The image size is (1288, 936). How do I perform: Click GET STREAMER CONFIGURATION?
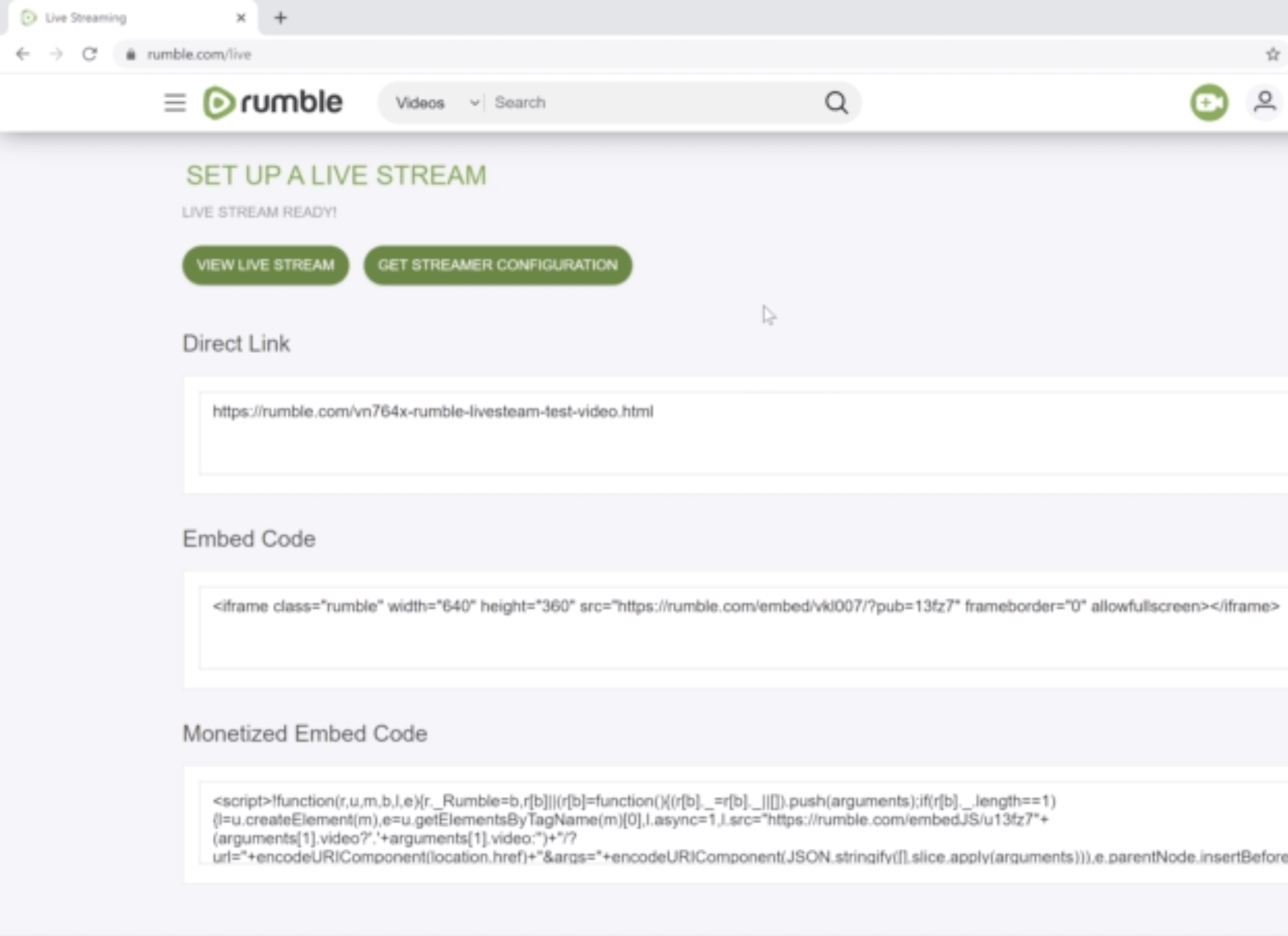[x=498, y=265]
